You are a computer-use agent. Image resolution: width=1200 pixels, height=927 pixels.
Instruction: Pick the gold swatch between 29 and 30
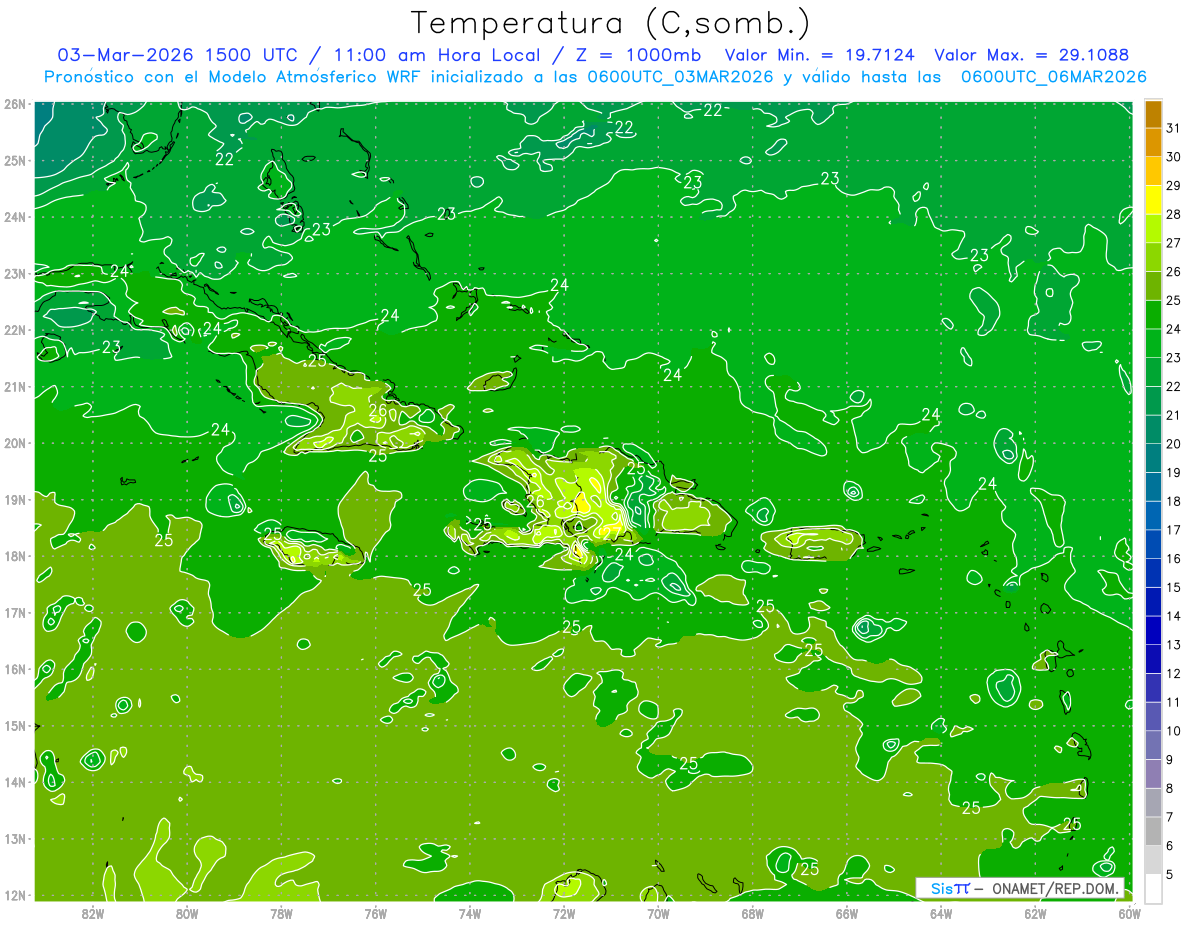(1153, 171)
